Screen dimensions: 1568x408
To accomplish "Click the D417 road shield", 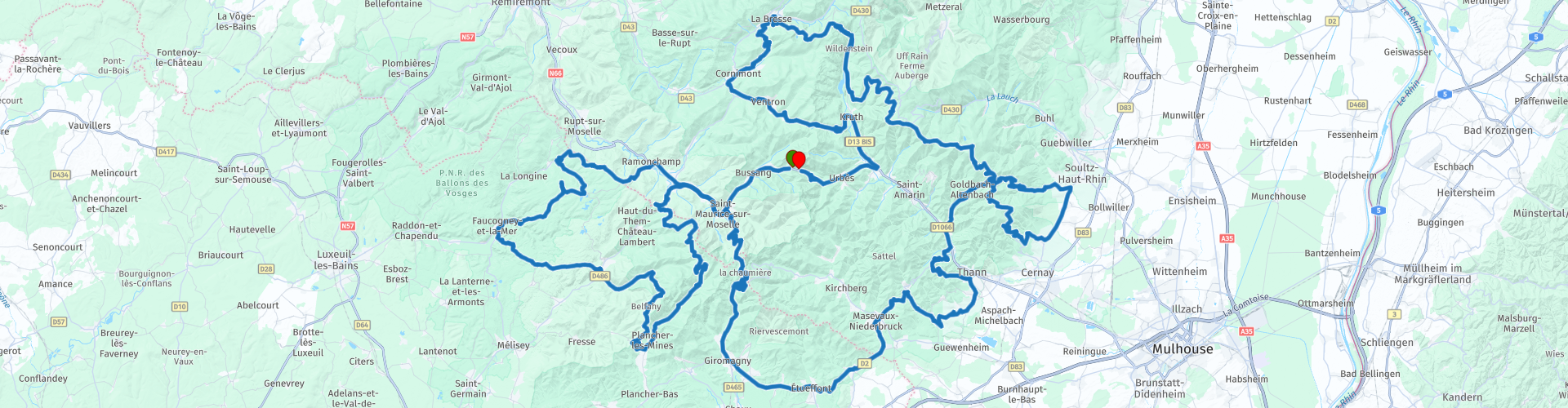I will coord(166,152).
